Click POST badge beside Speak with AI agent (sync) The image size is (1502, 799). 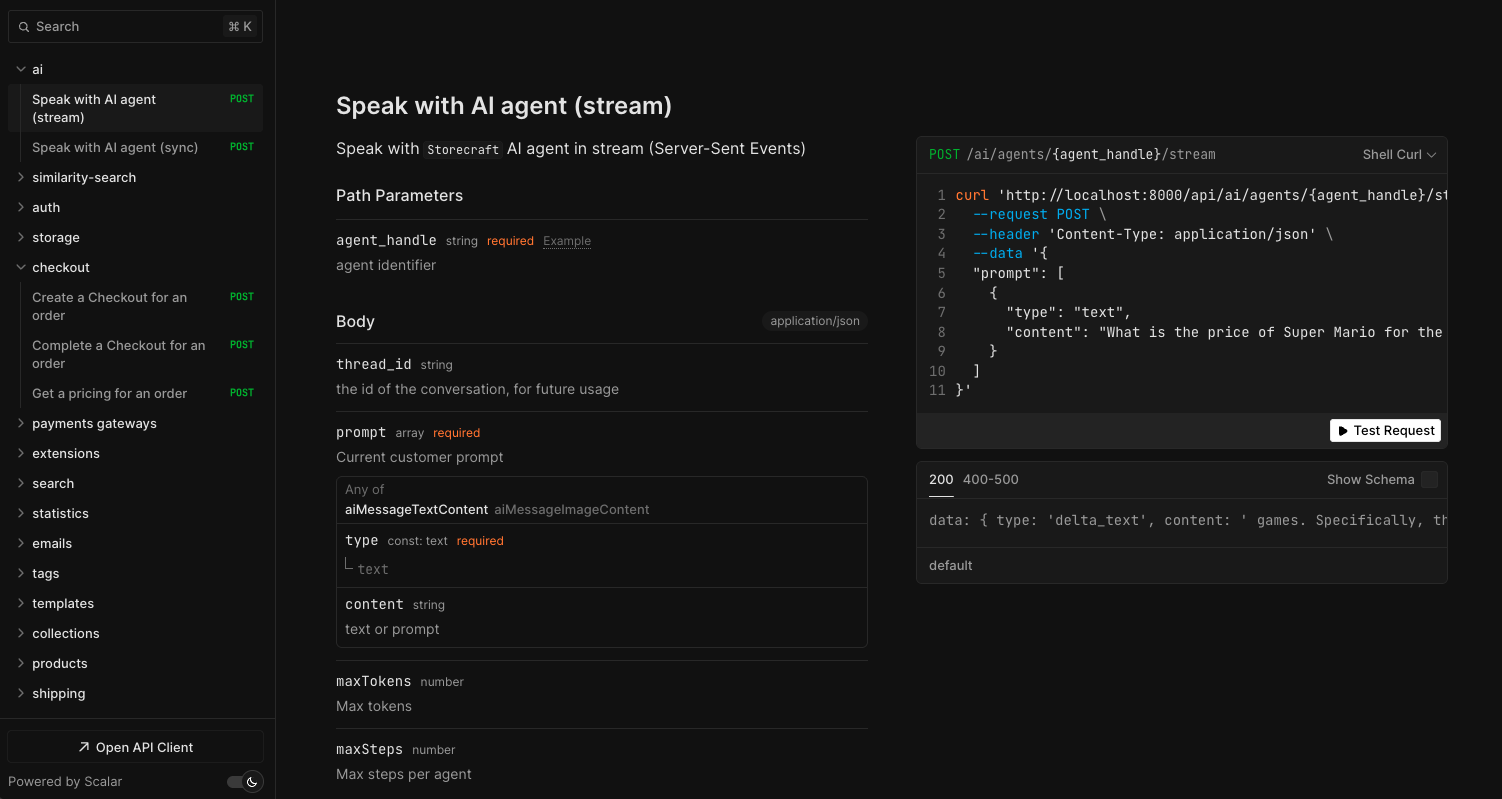(242, 147)
